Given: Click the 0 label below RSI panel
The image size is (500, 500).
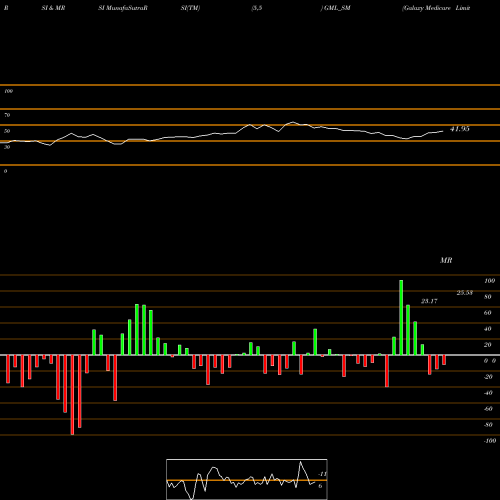Looking at the screenshot, I should [5, 171].
